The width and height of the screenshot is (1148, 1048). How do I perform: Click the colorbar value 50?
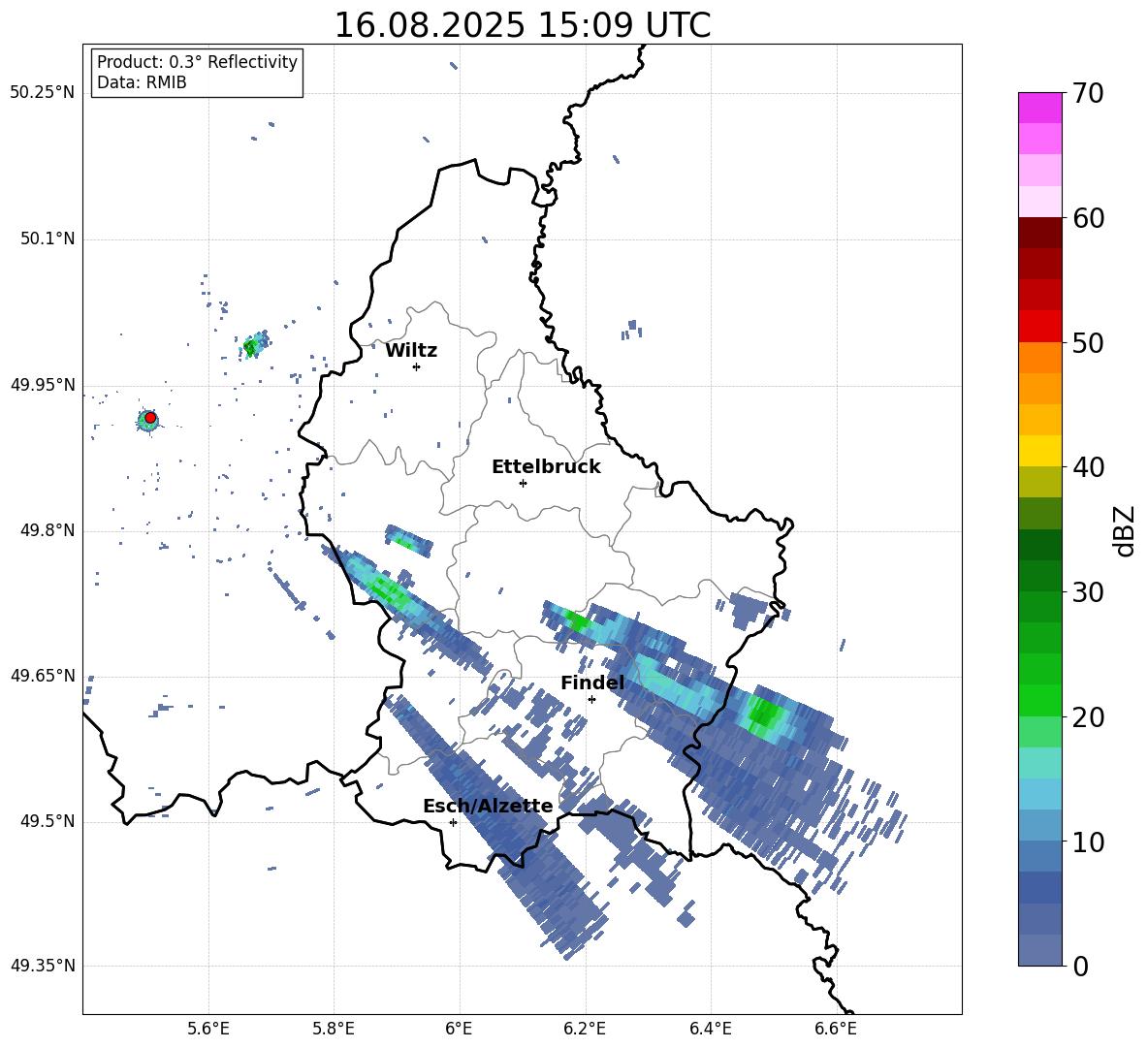(x=1088, y=343)
